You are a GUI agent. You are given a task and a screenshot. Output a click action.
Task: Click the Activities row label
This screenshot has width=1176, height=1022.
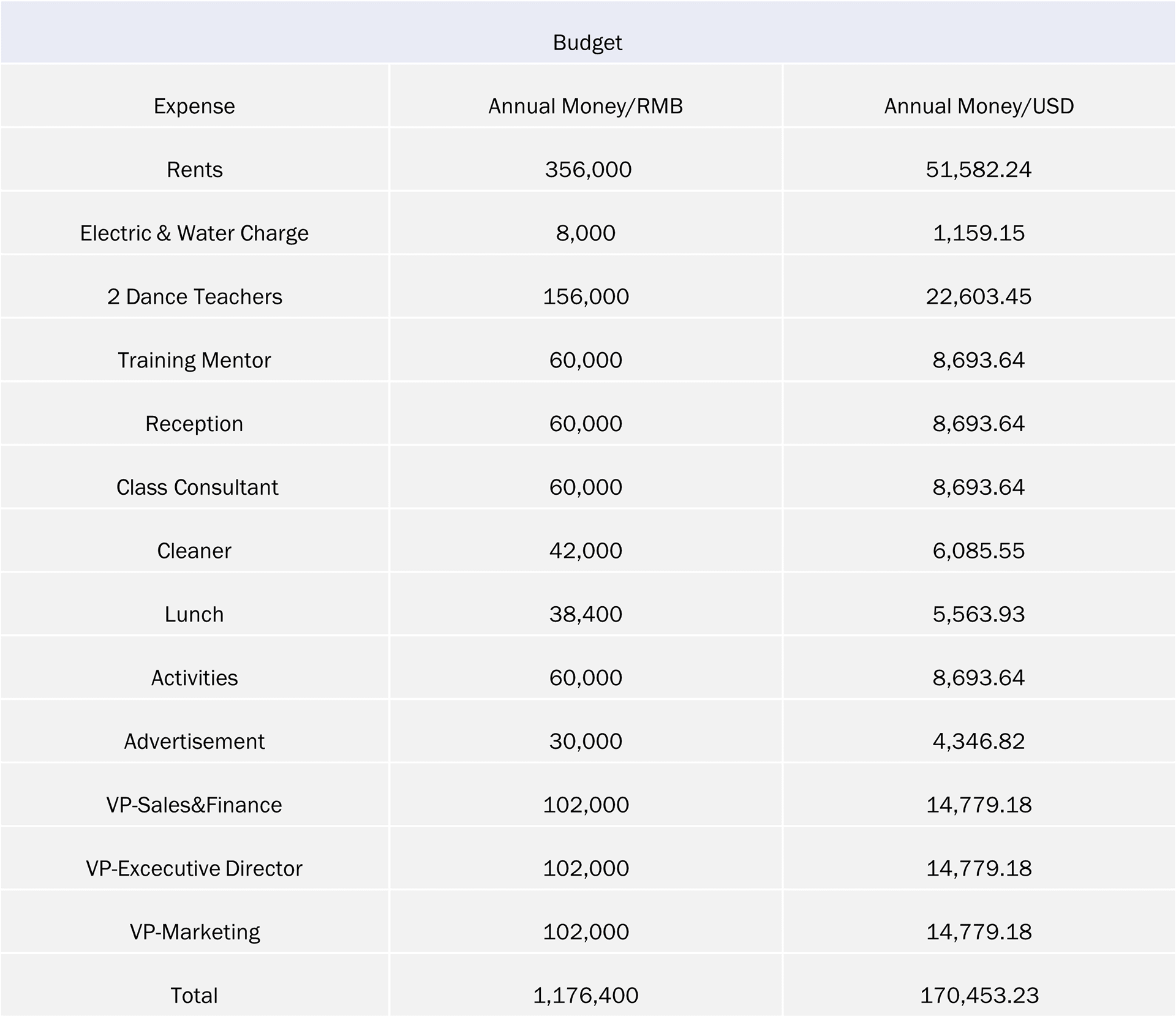(194, 678)
